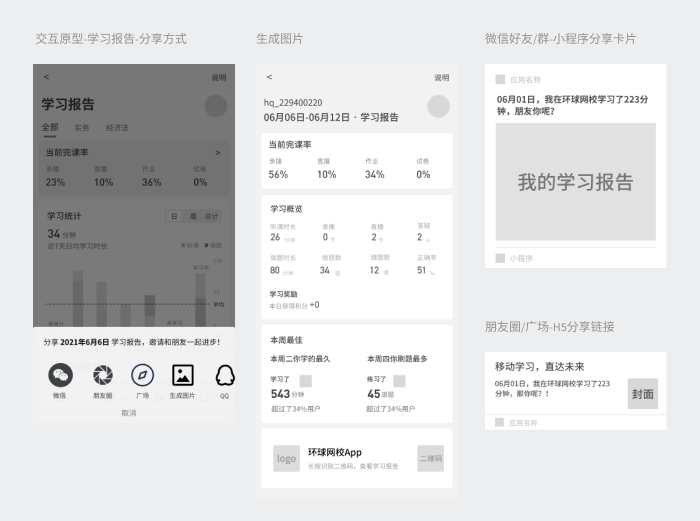Viewport: 700px width, 521px height.
Task: Open the 封面 thumbnail in the H5 link
Action: click(643, 394)
